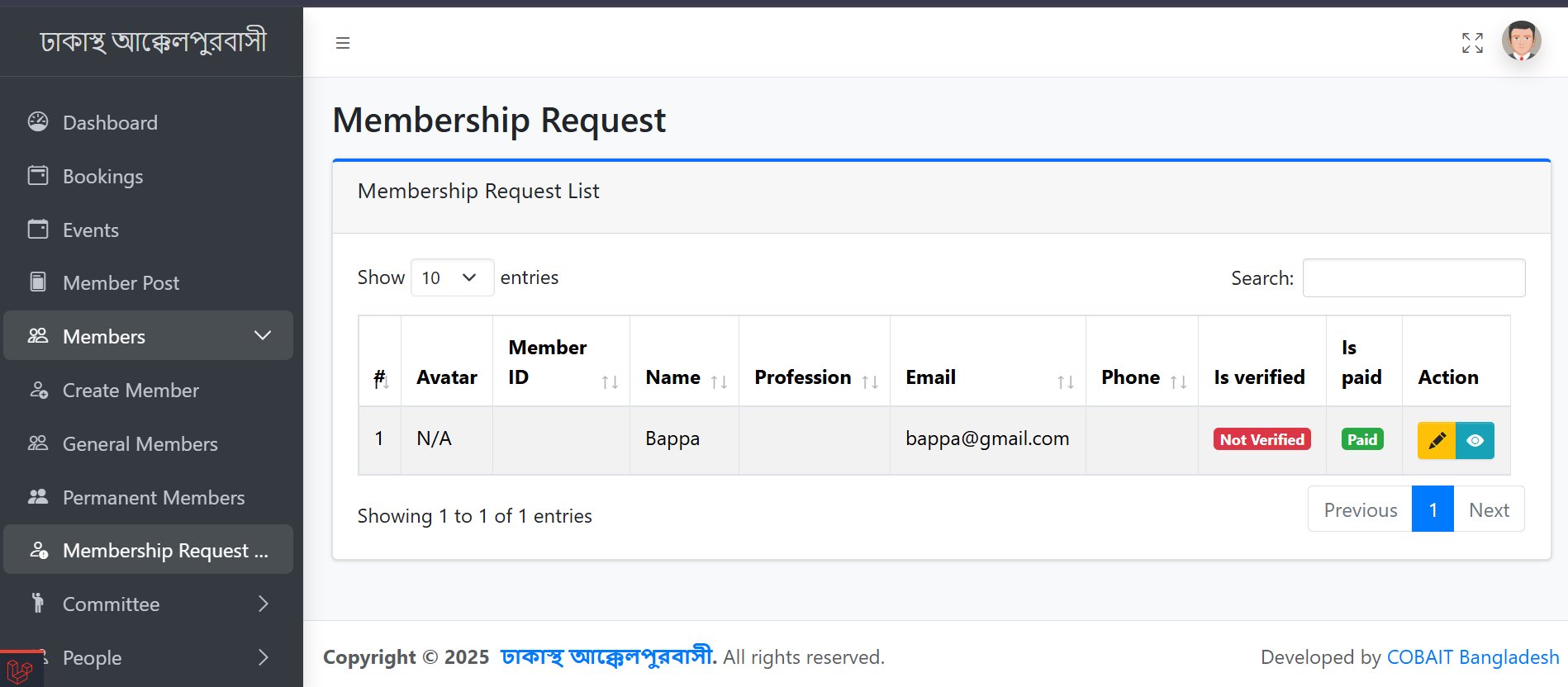The height and width of the screenshot is (687, 1568).
Task: Click the Search input field
Action: click(x=1414, y=278)
